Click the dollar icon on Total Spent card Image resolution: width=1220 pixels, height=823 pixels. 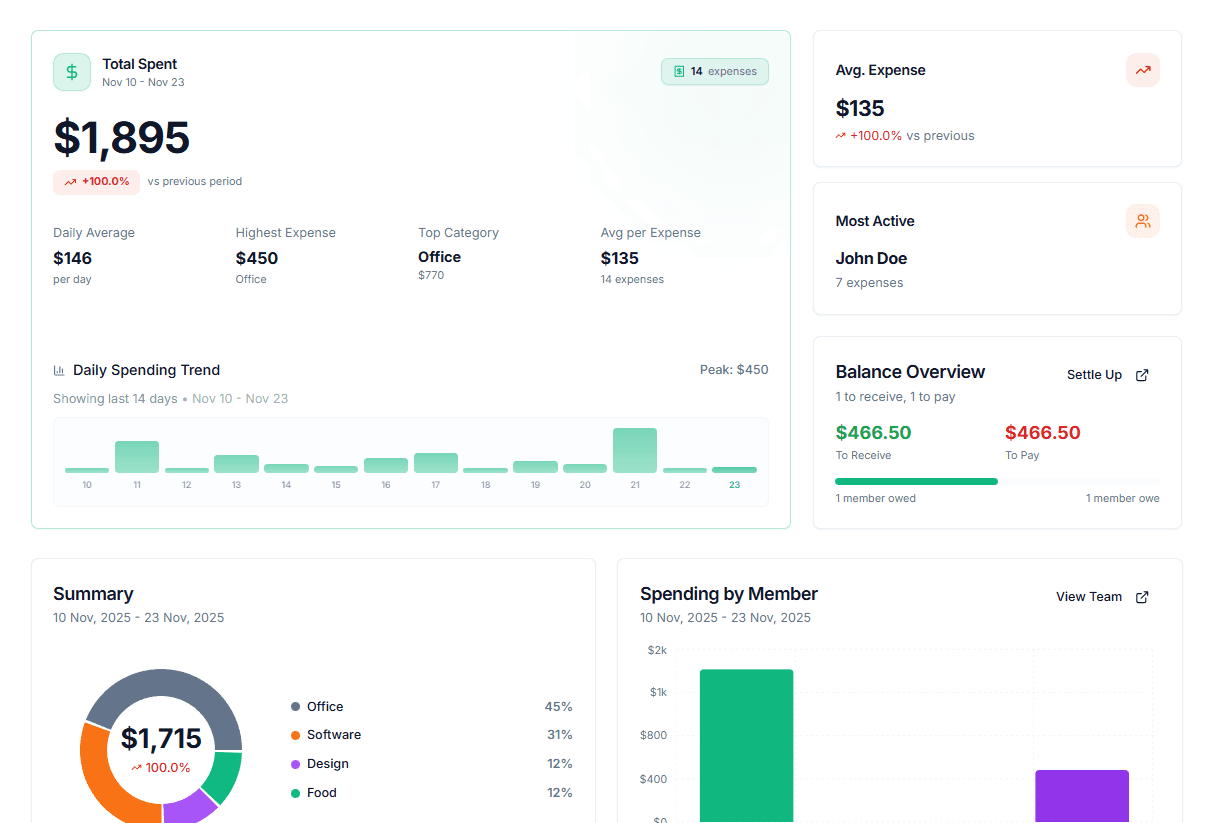click(x=71, y=71)
